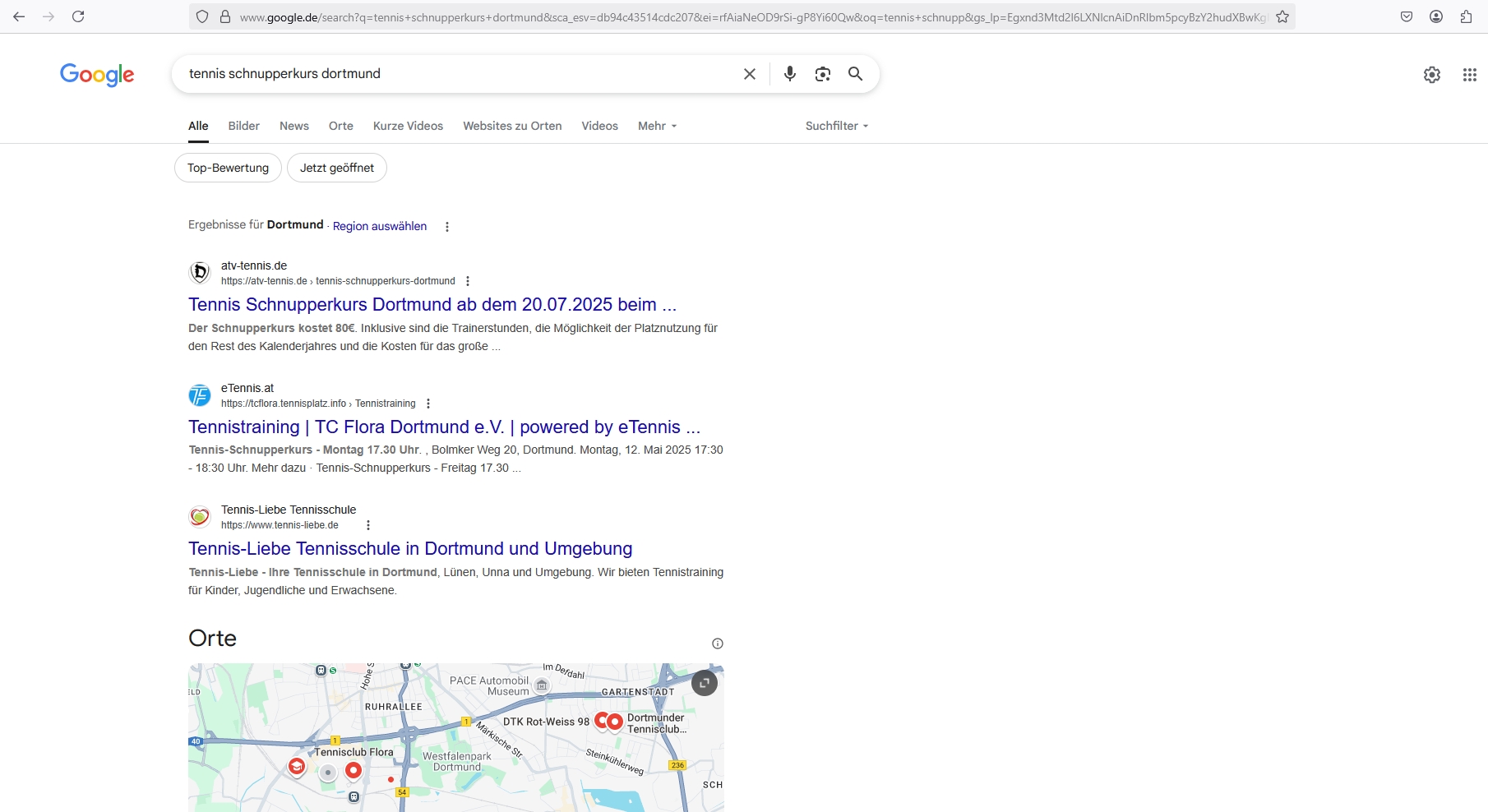Open the Suchfilter dropdown
The width and height of the screenshot is (1488, 812).
click(836, 126)
